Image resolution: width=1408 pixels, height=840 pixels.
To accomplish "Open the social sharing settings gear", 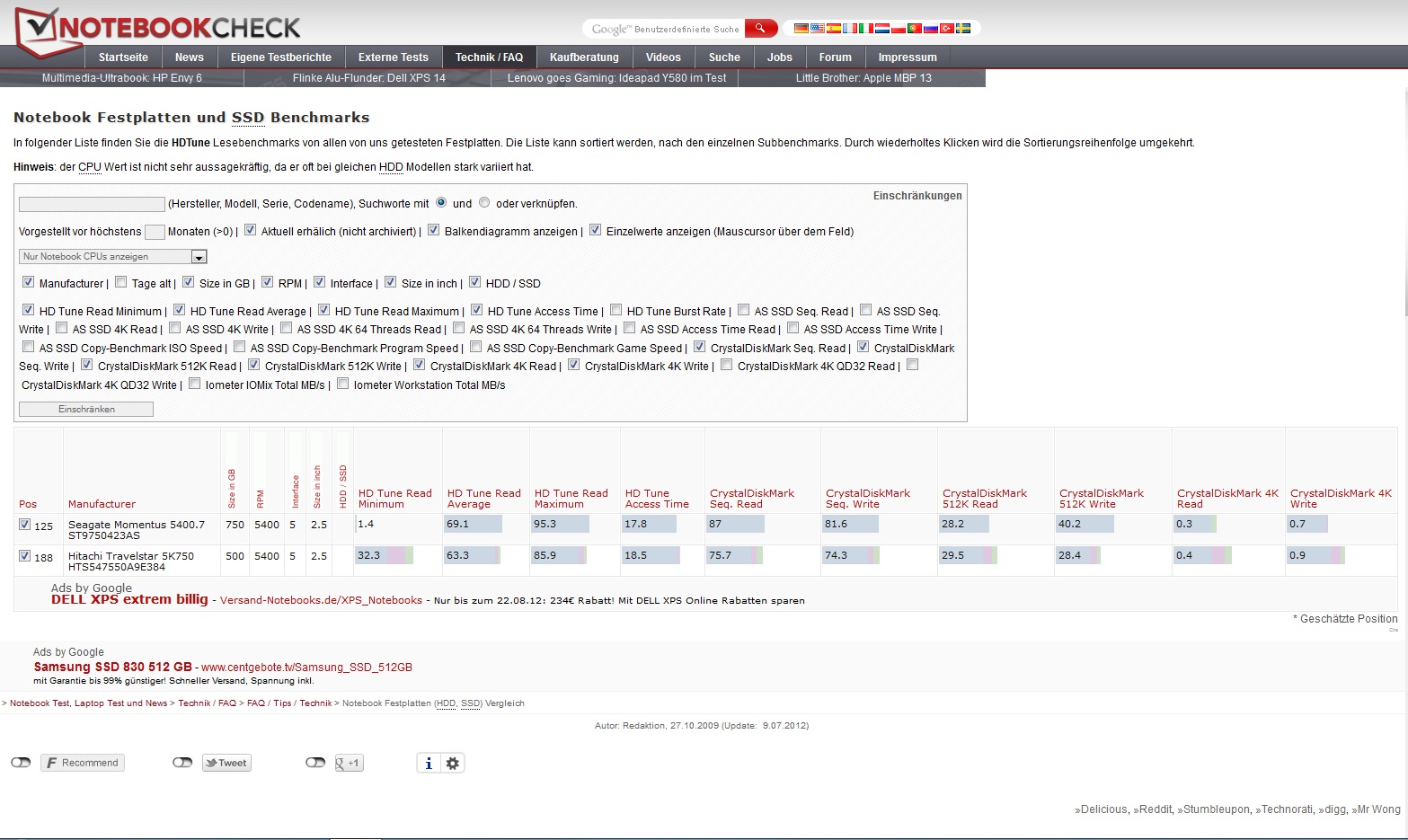I will [x=453, y=763].
